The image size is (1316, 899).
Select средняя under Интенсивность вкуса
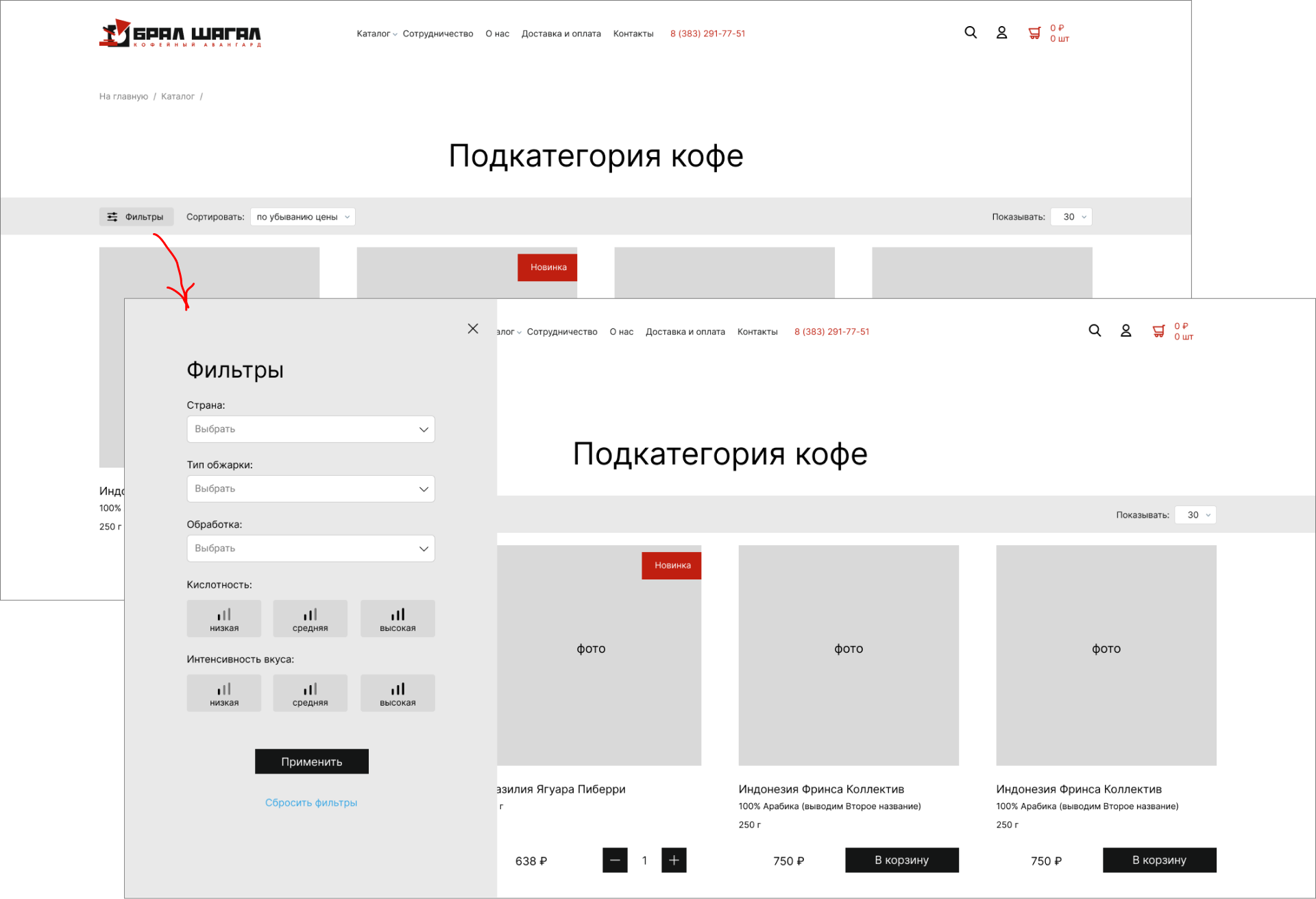coord(310,693)
